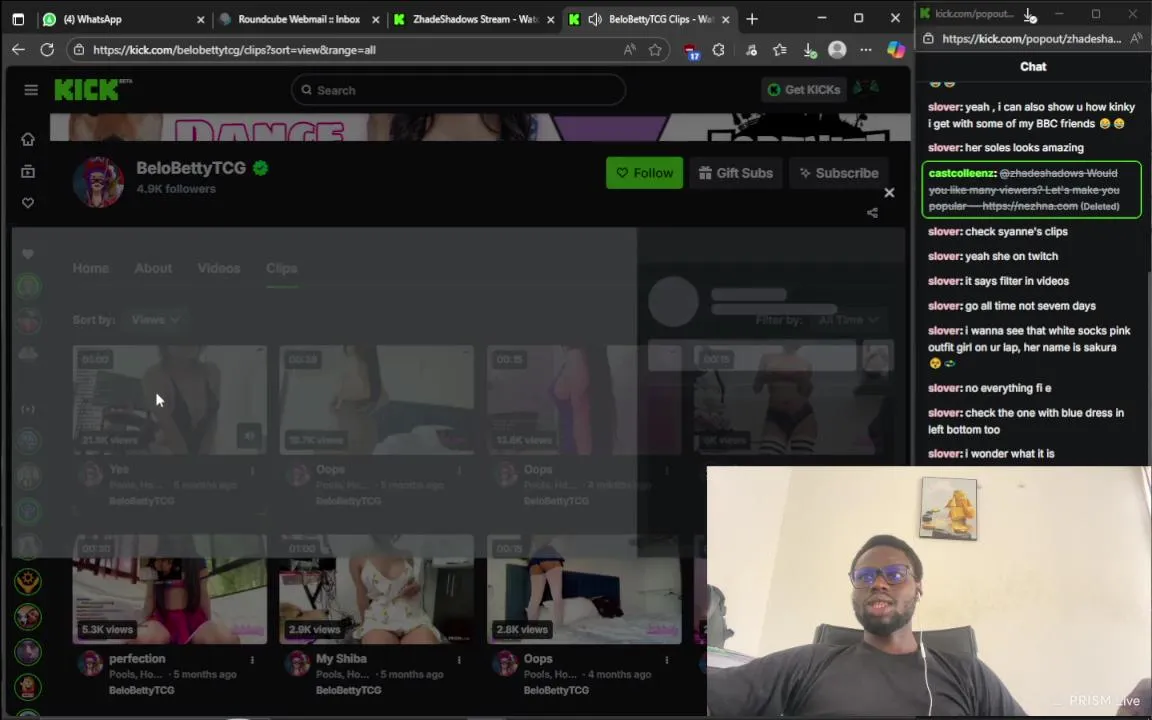Click BeloBettyTCG name under perfection clip
The height and width of the screenshot is (720, 1152).
tap(142, 691)
